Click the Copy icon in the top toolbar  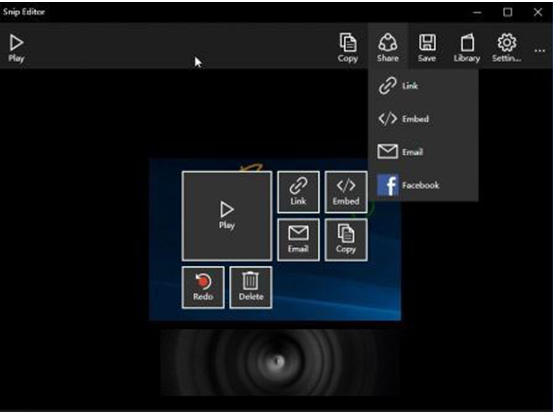click(348, 48)
